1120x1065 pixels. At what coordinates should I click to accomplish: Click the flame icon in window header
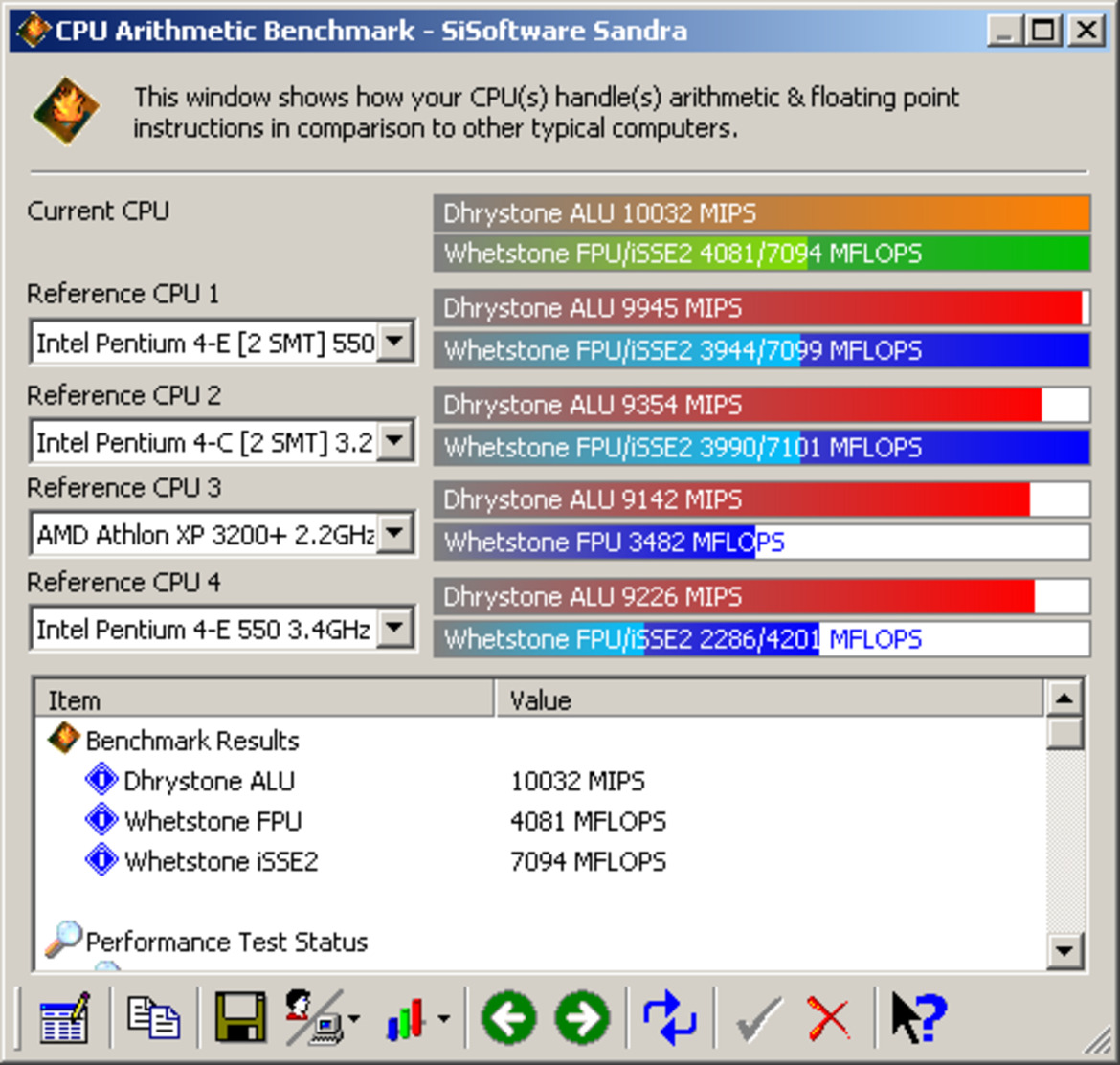pos(66,111)
